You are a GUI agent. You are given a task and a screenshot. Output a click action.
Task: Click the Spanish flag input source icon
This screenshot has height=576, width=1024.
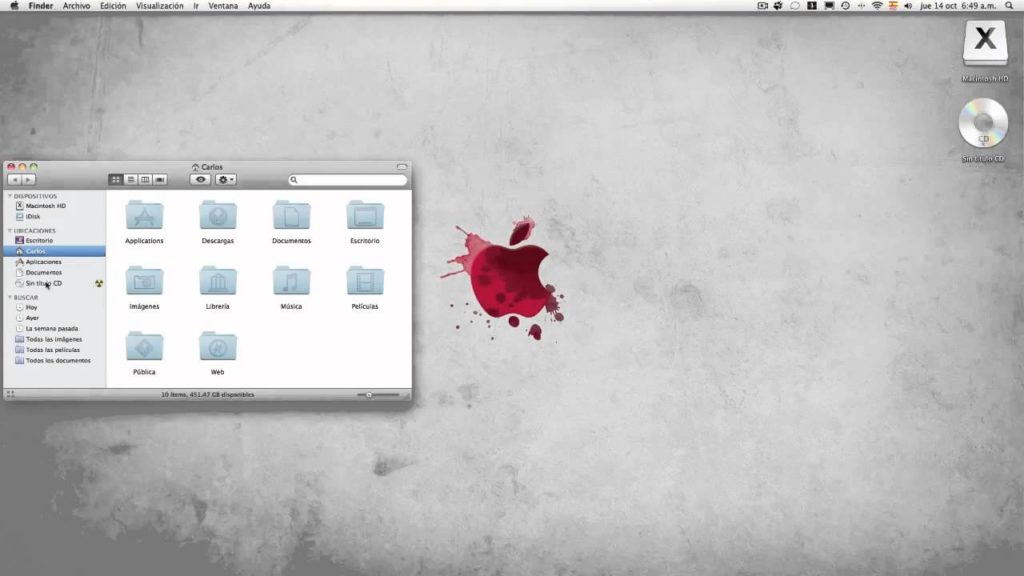click(893, 6)
